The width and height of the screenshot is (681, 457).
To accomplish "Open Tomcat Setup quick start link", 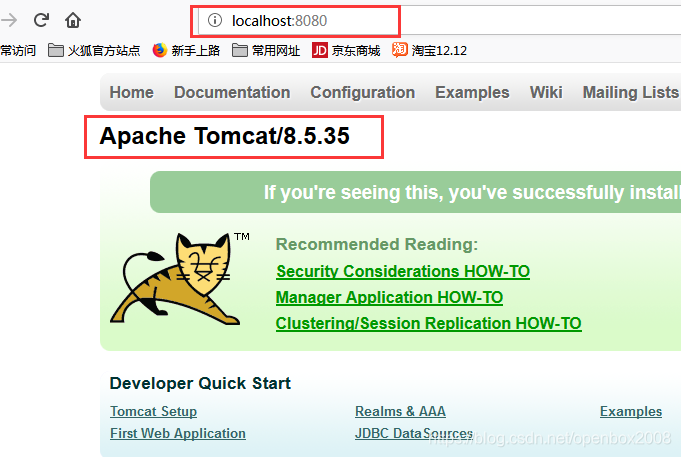I will (153, 411).
